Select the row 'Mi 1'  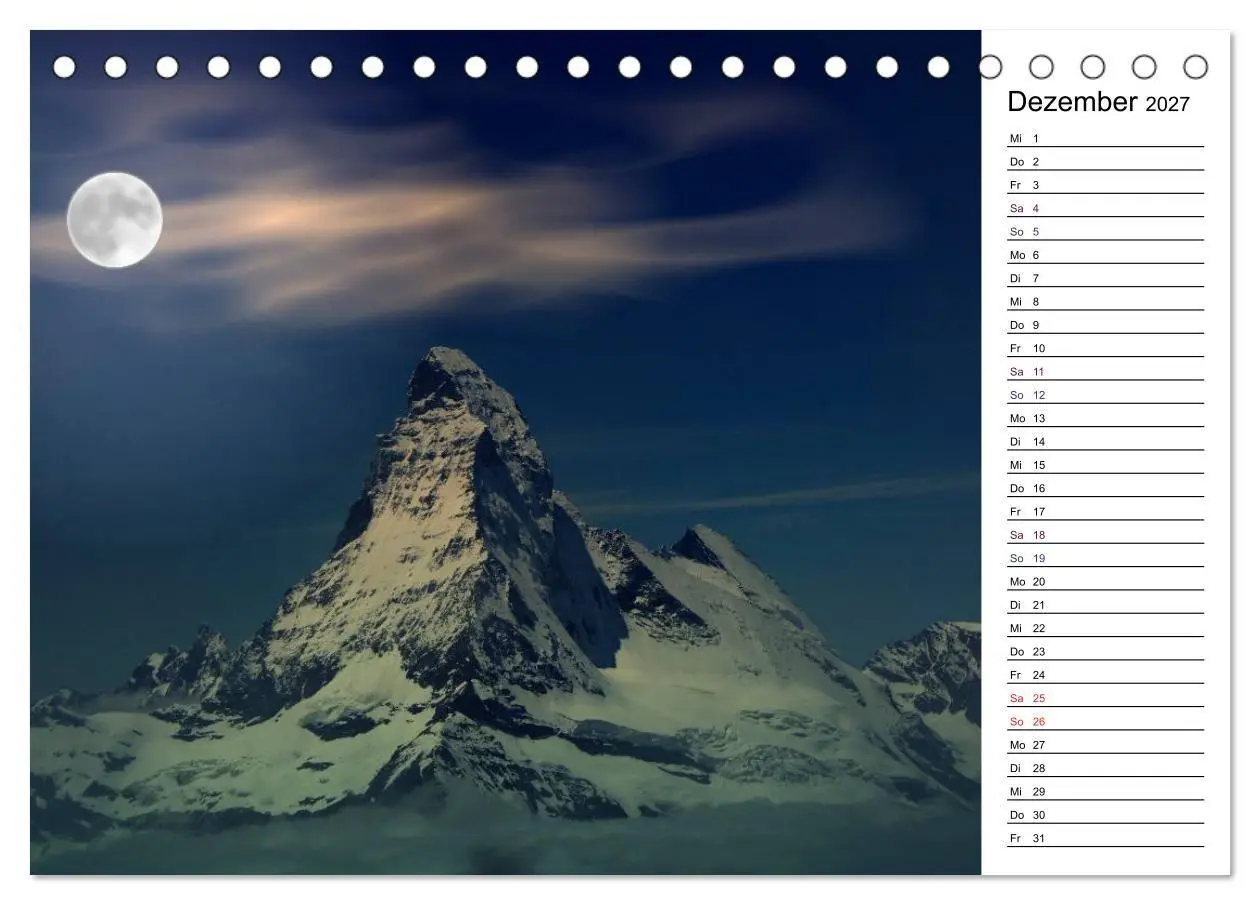[x=1105, y=138]
